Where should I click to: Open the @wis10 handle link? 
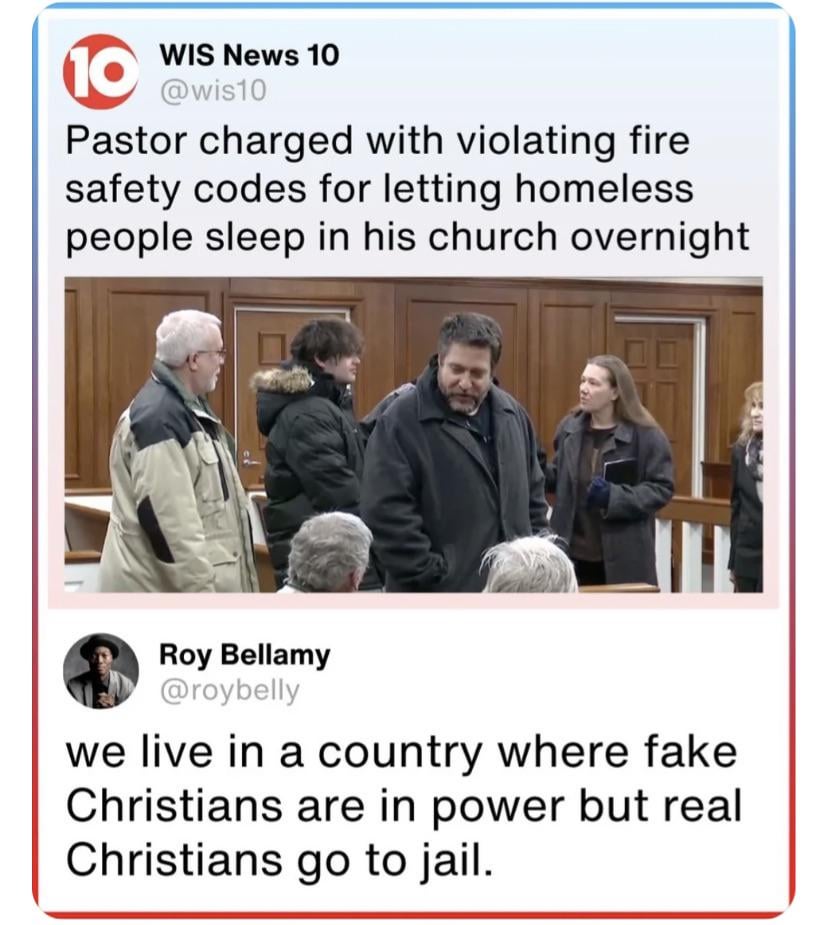[x=214, y=90]
